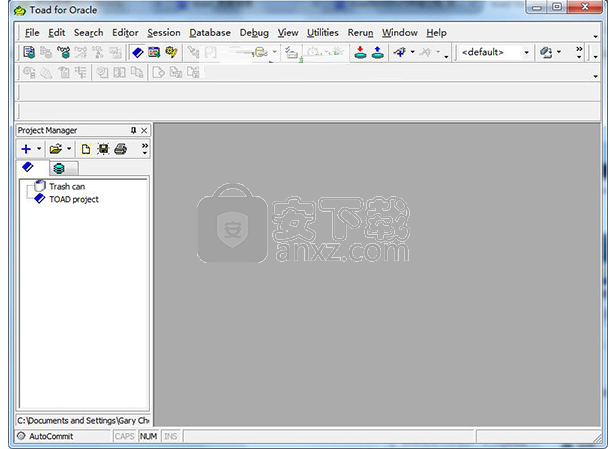Open the Utilities menu
Screen dimensions: 610x449
coord(323,33)
